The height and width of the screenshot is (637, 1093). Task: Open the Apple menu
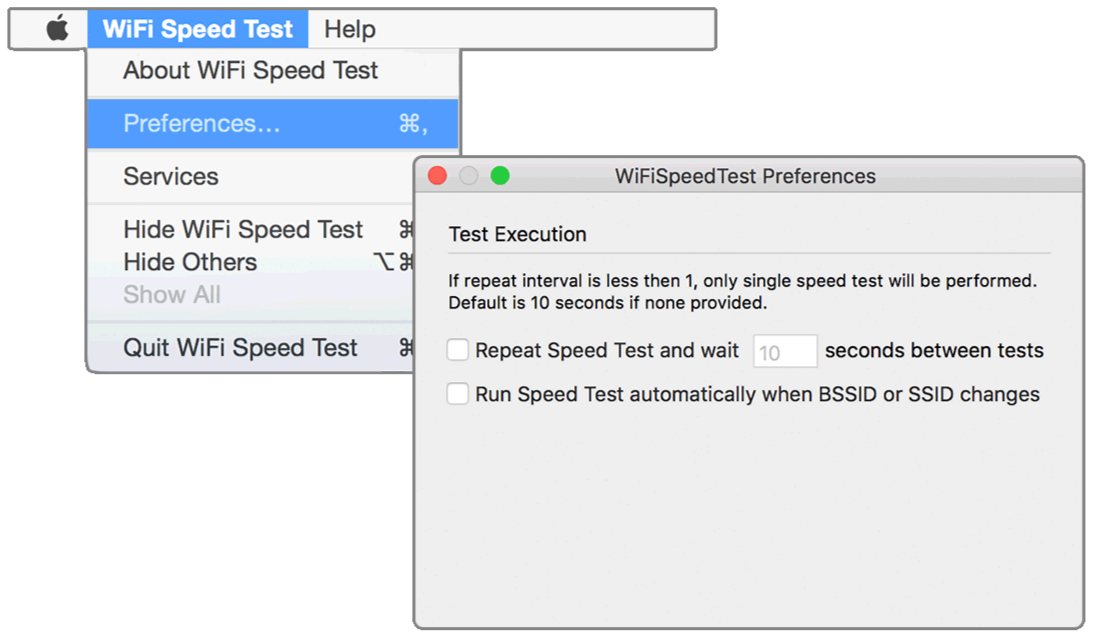click(x=58, y=29)
